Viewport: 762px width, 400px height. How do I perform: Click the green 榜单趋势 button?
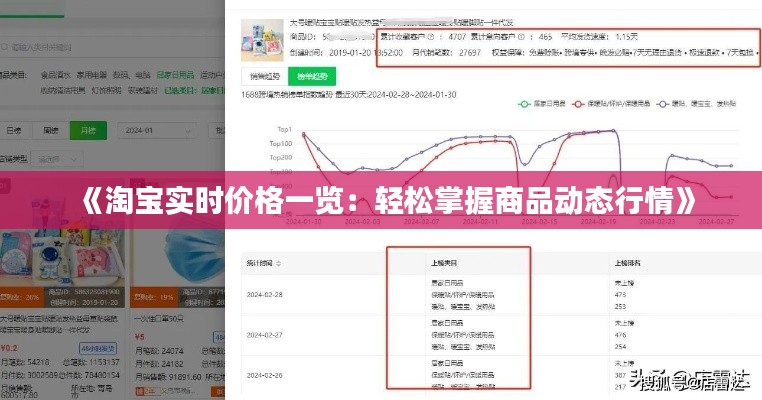(x=308, y=76)
